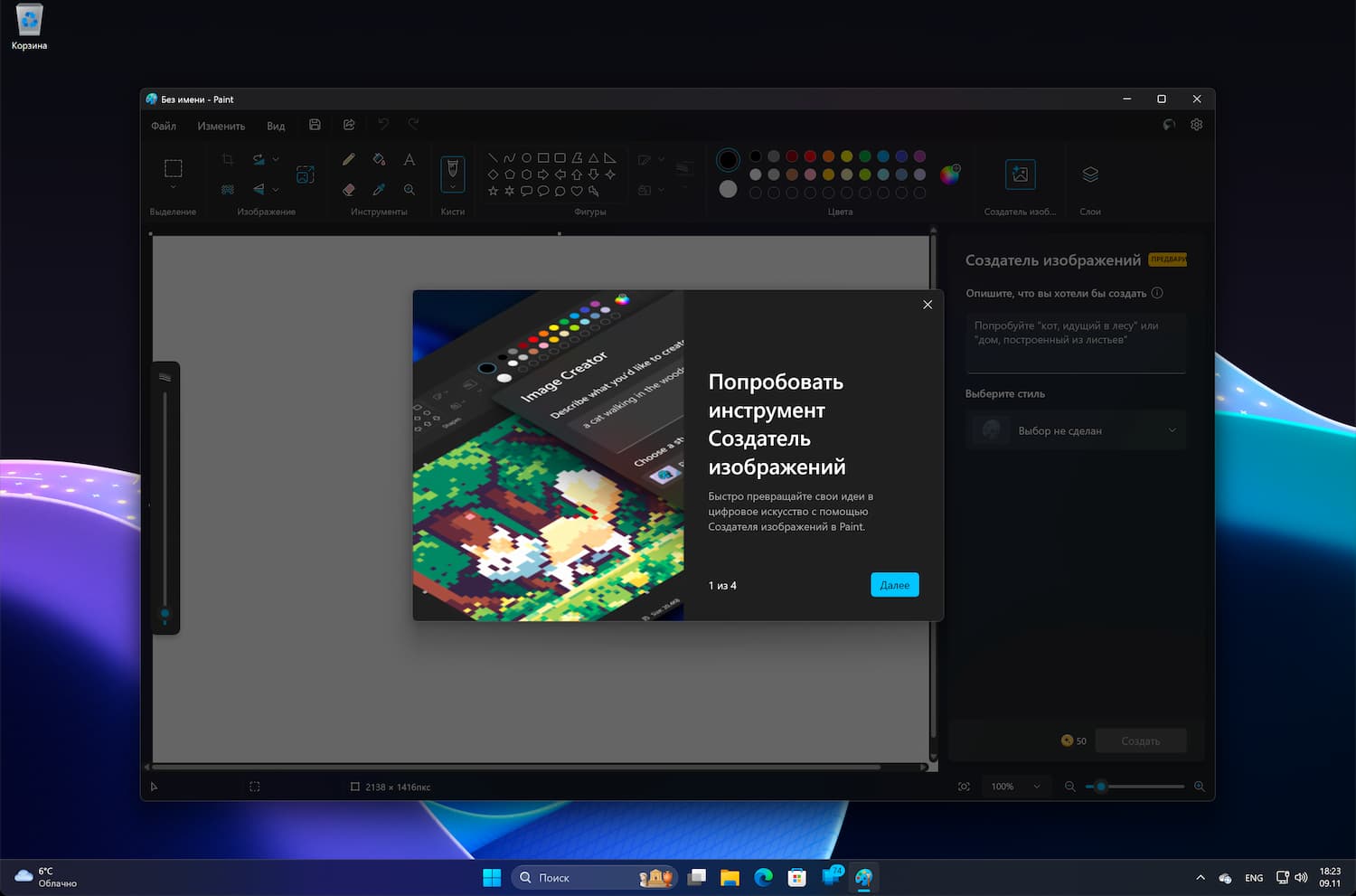Close the Image Creator intro dialog

click(x=928, y=305)
